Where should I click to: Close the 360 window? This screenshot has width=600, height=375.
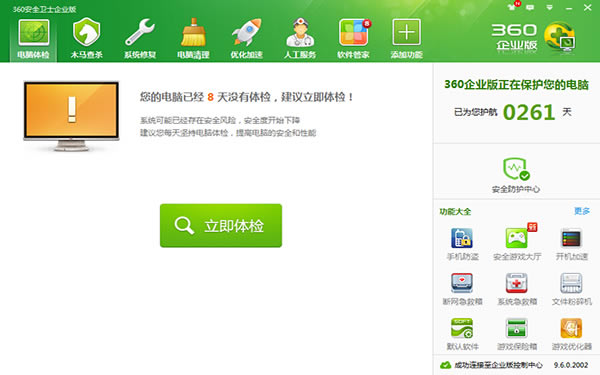pos(588,8)
